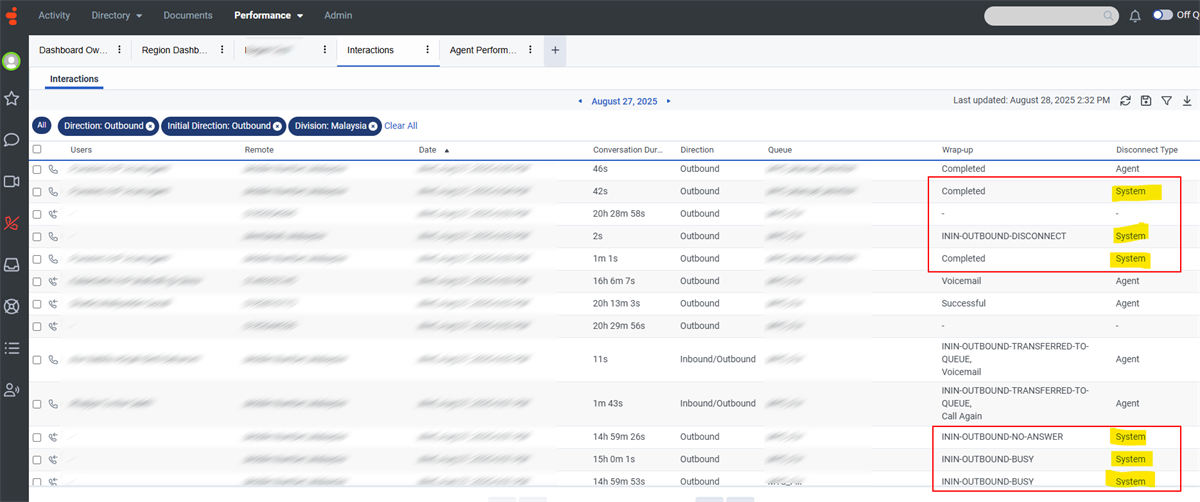Open the notifications bell
The height and width of the screenshot is (502, 1200).
(1135, 16)
